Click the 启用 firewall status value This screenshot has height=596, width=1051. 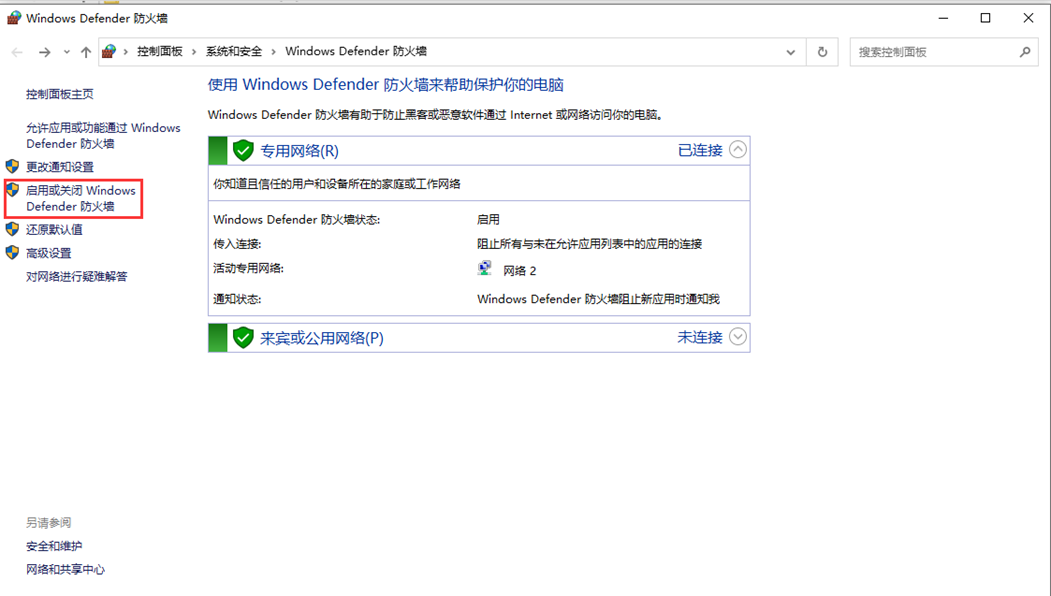pyautogui.click(x=488, y=219)
